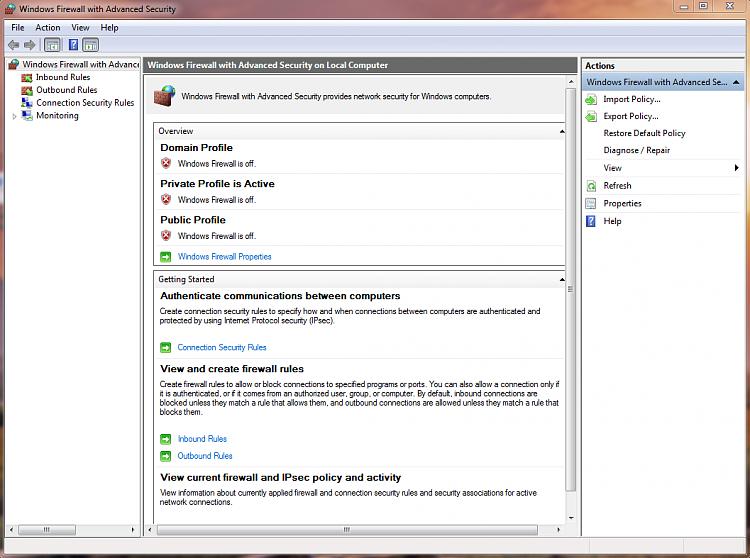Viewport: 750px width, 558px height.
Task: Select Outbound Rules in the console tree
Action: (x=66, y=90)
